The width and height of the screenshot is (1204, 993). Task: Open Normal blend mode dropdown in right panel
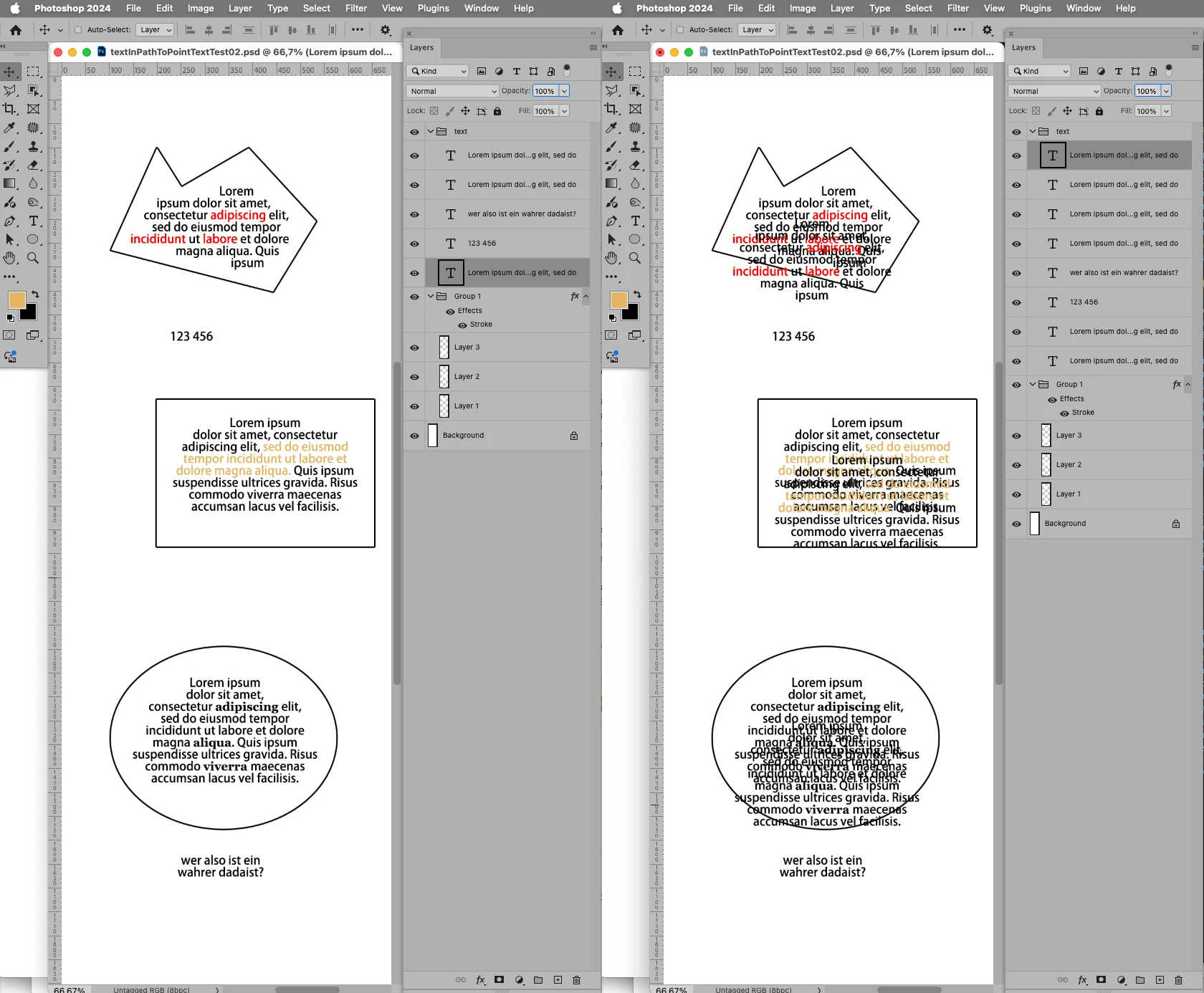(1054, 91)
